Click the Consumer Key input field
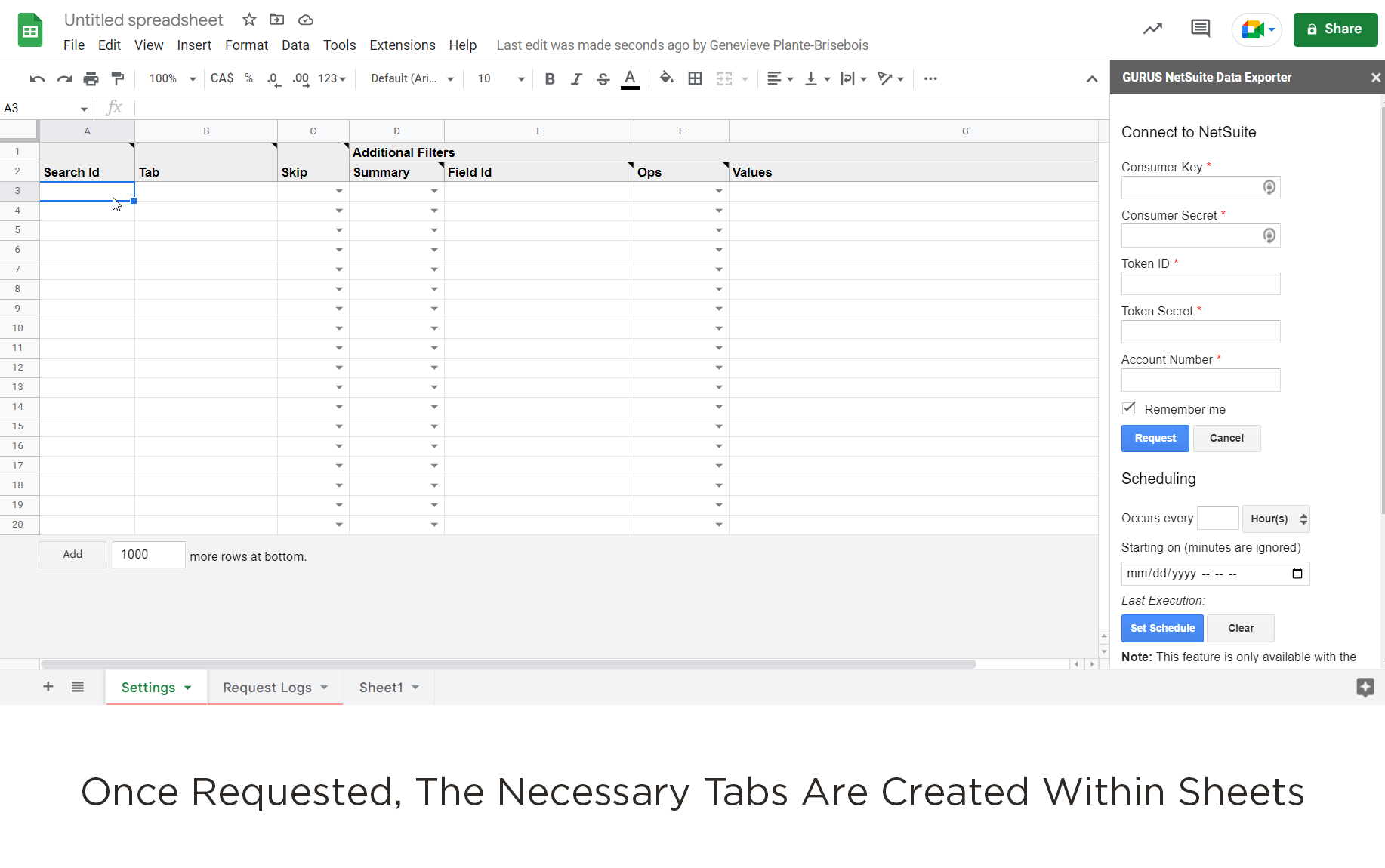This screenshot has width=1385, height=868. click(1192, 187)
